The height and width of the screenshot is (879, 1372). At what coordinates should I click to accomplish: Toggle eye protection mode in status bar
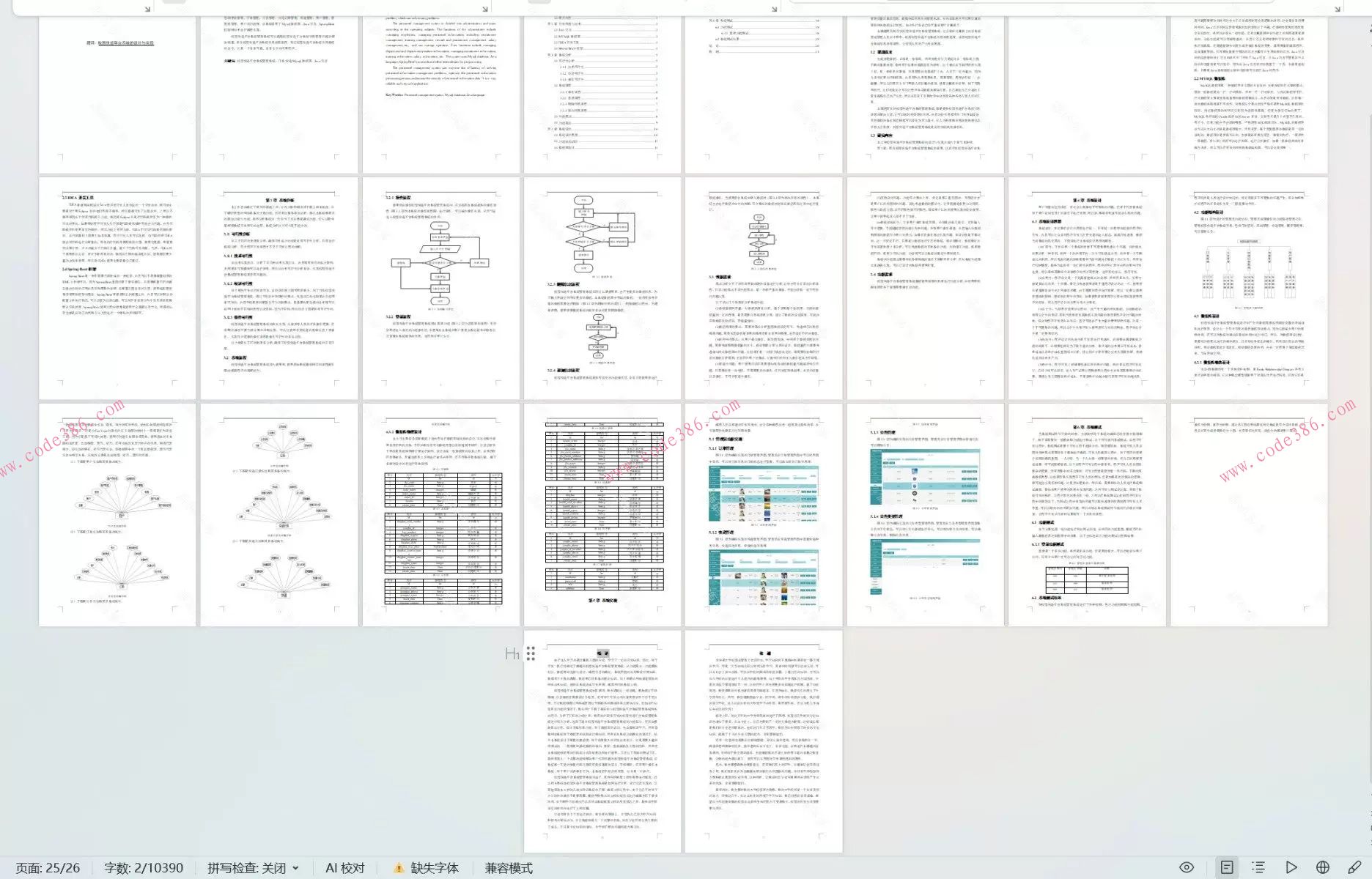1187,867
